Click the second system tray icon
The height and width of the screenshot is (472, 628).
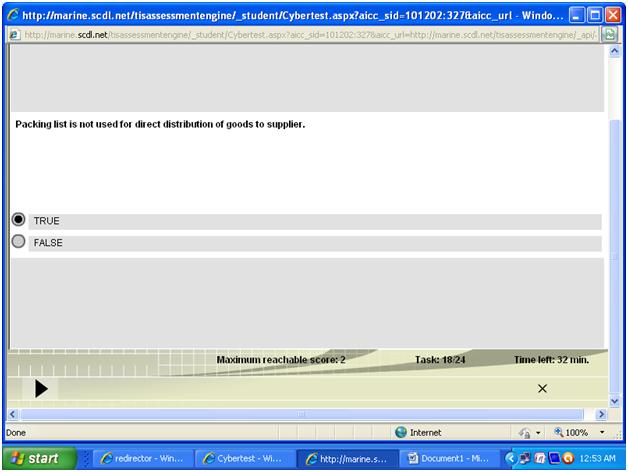click(540, 458)
